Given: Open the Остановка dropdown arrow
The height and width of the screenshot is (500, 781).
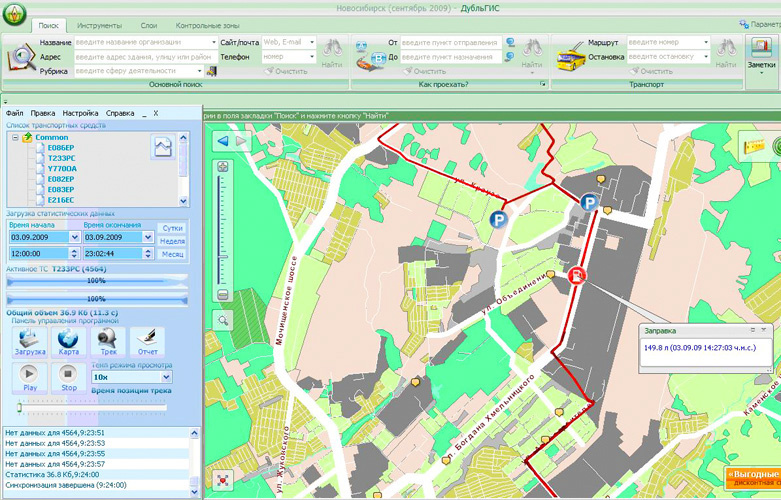Looking at the screenshot, I should (706, 57).
